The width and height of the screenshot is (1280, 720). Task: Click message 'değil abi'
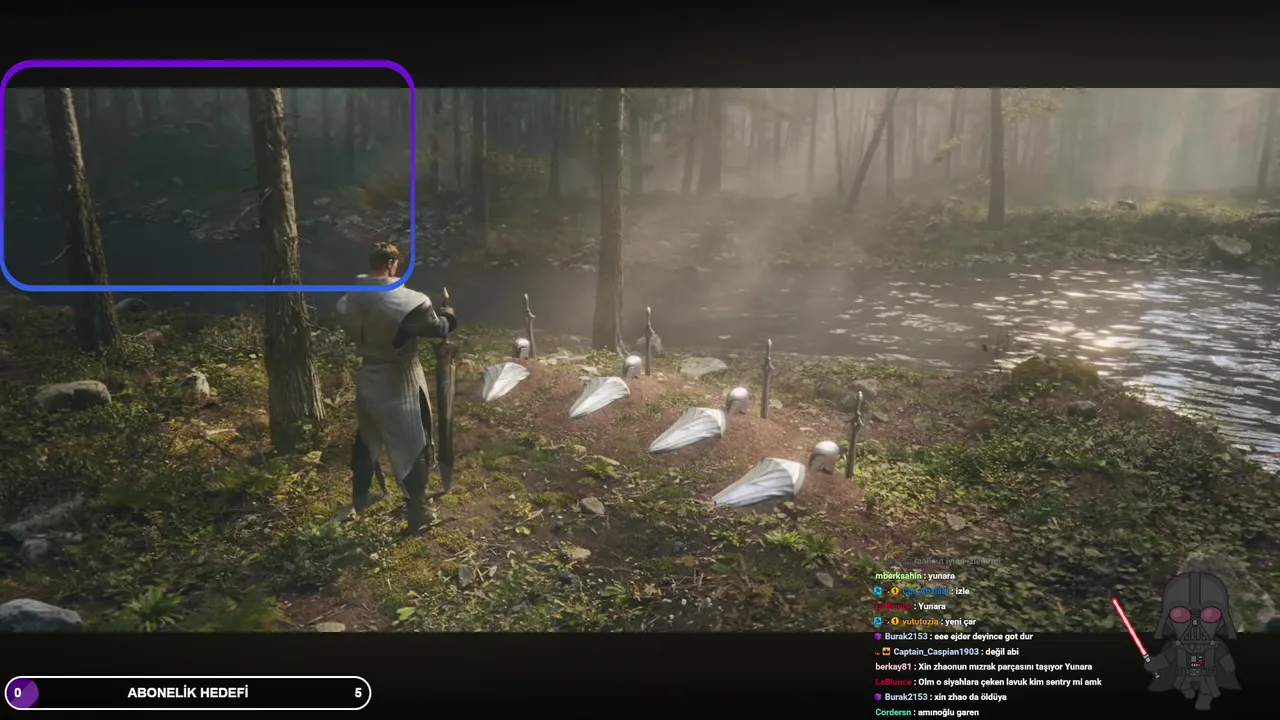1003,652
